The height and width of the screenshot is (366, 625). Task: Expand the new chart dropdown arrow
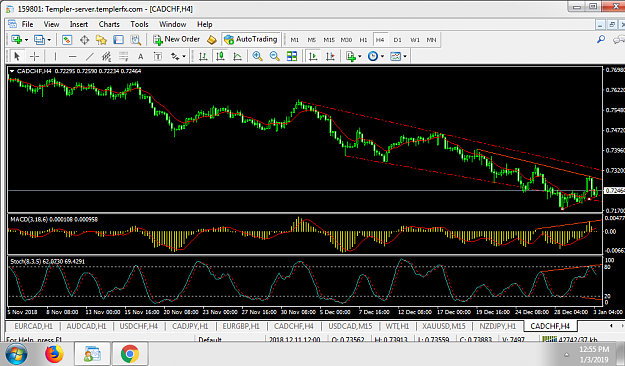[26, 40]
